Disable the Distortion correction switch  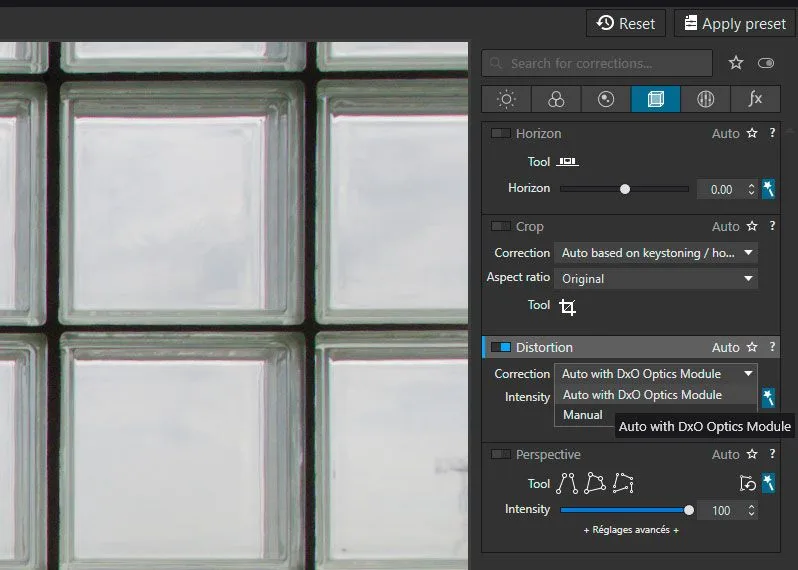pos(500,347)
